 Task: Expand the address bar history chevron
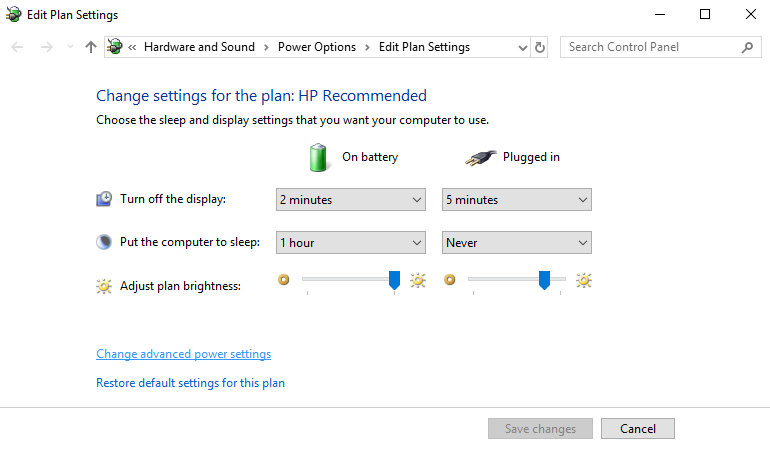click(522, 47)
